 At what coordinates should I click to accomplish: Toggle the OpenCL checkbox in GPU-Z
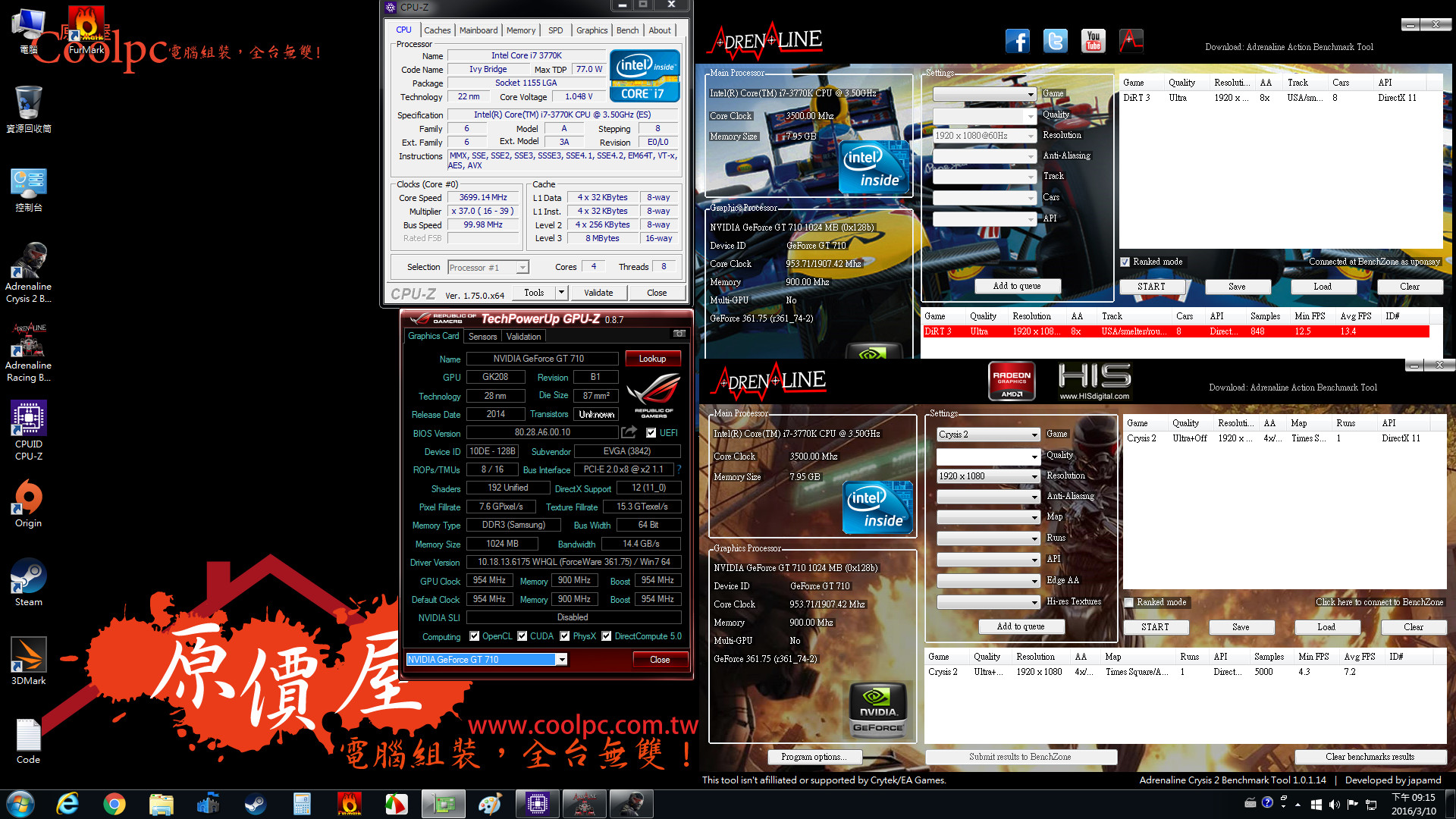click(x=474, y=636)
